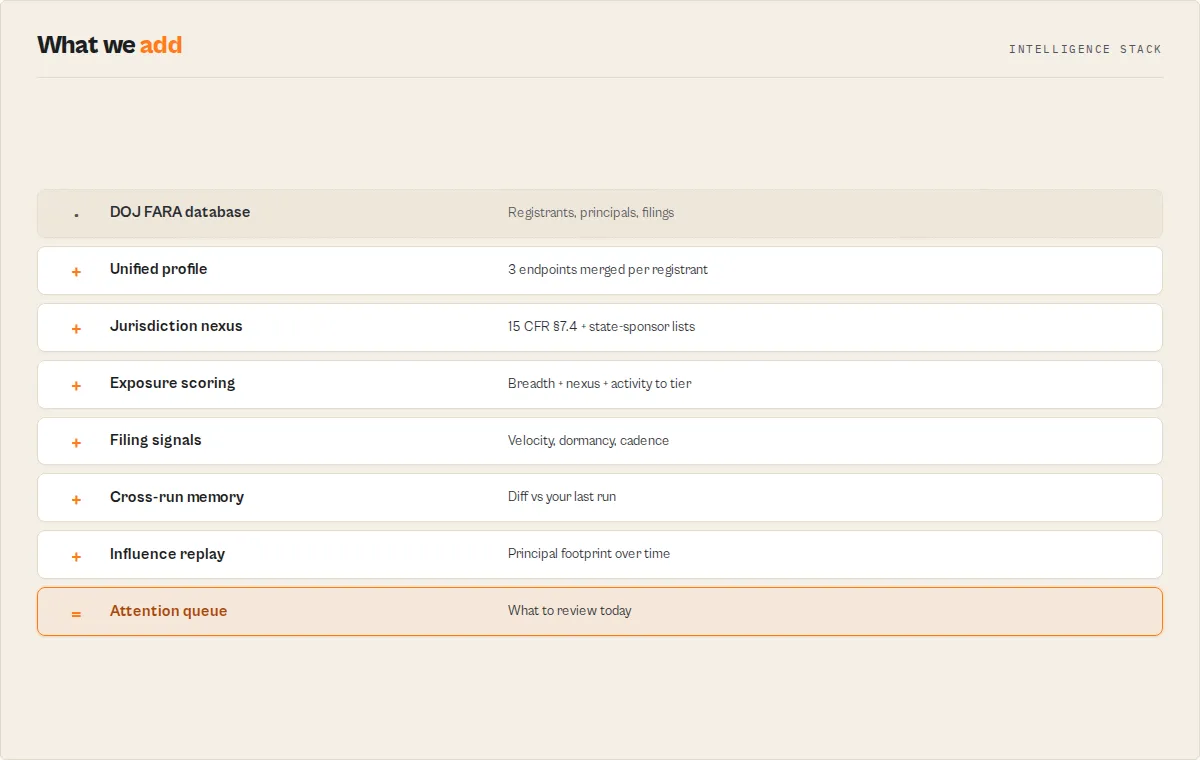Select the Cross-run memory label
The width and height of the screenshot is (1200, 760).
coord(177,497)
